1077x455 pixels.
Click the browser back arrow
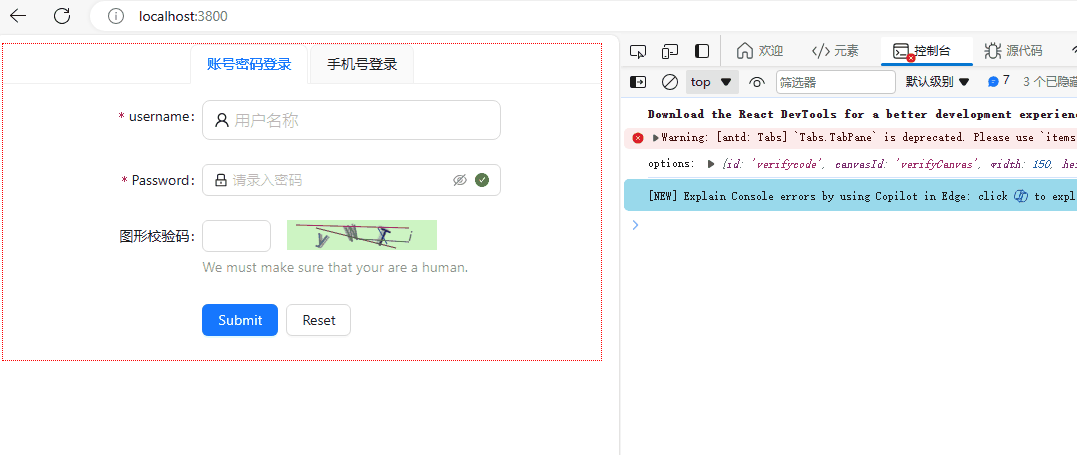tap(18, 16)
